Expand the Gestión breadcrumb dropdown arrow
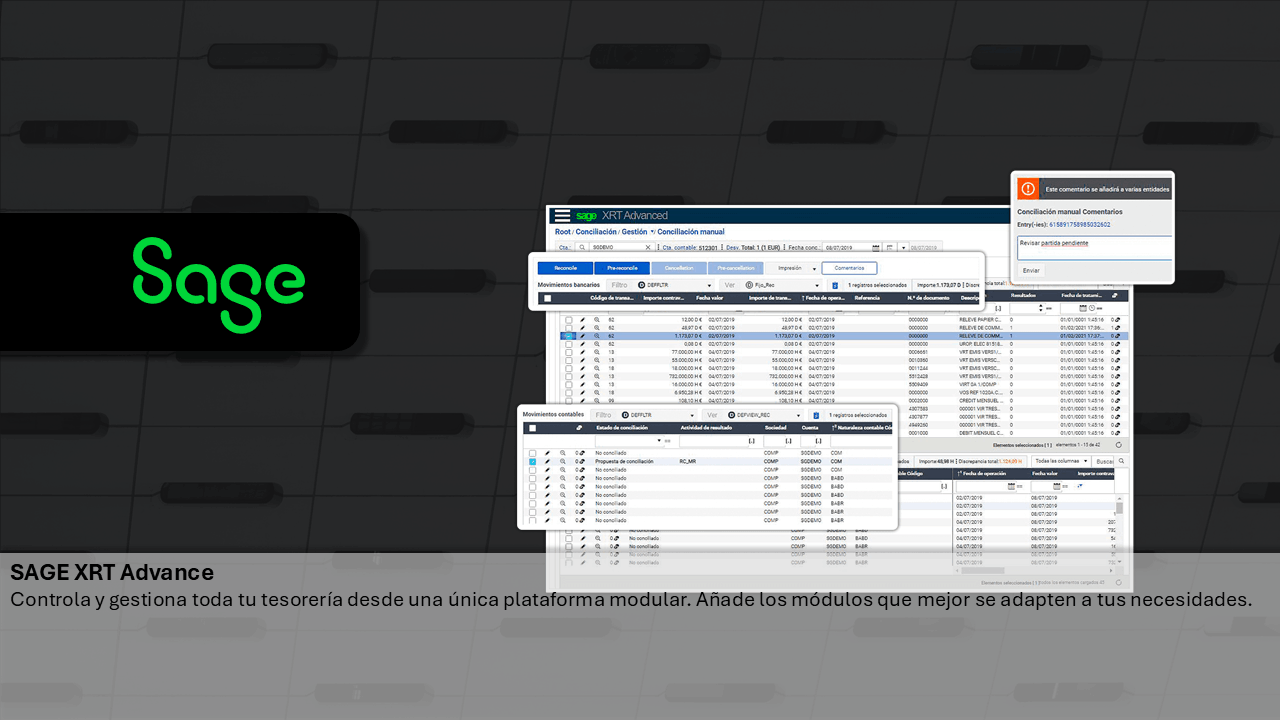Screen dimensions: 1280x720 pos(652,232)
